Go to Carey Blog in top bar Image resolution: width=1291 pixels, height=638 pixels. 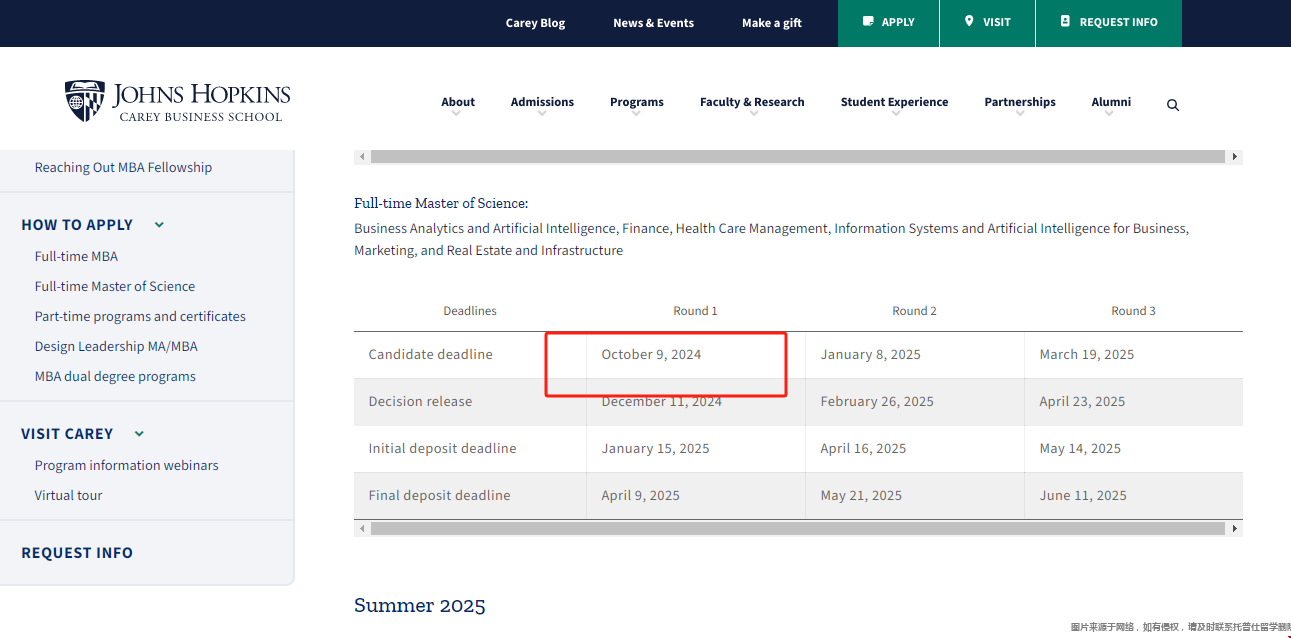tap(535, 23)
